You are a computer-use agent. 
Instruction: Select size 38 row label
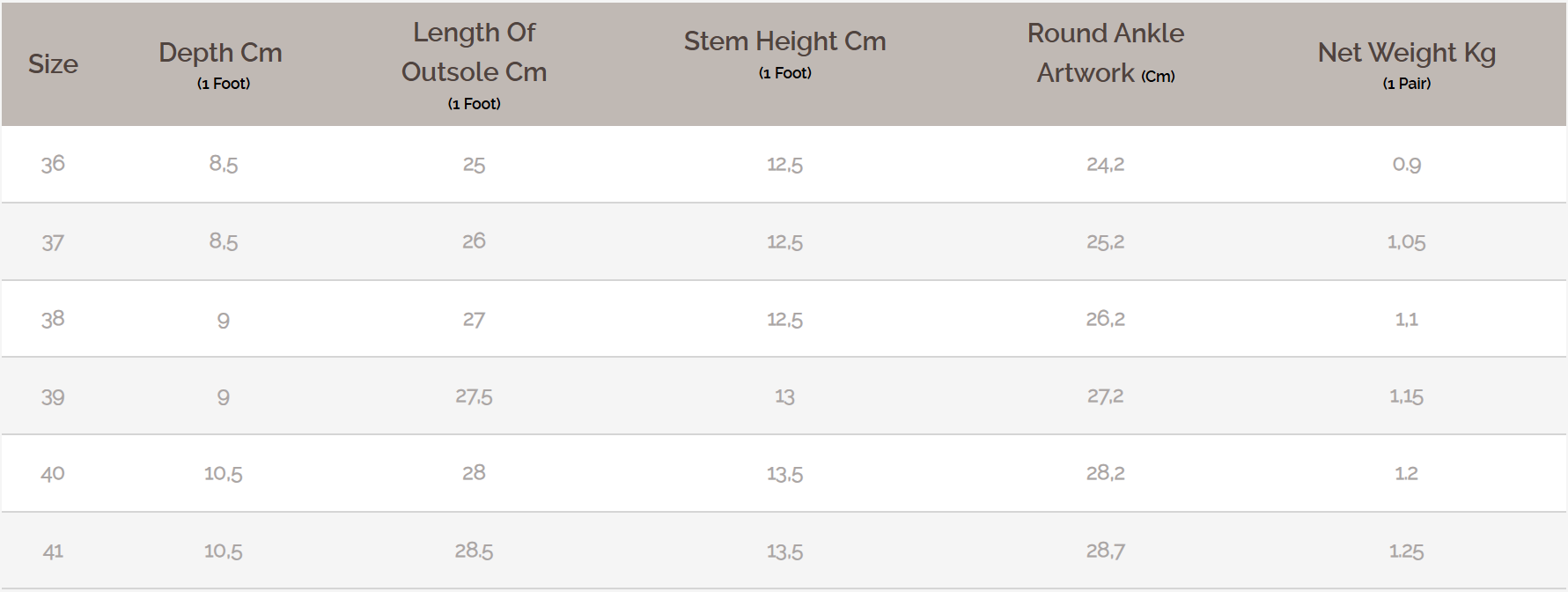tap(53, 319)
